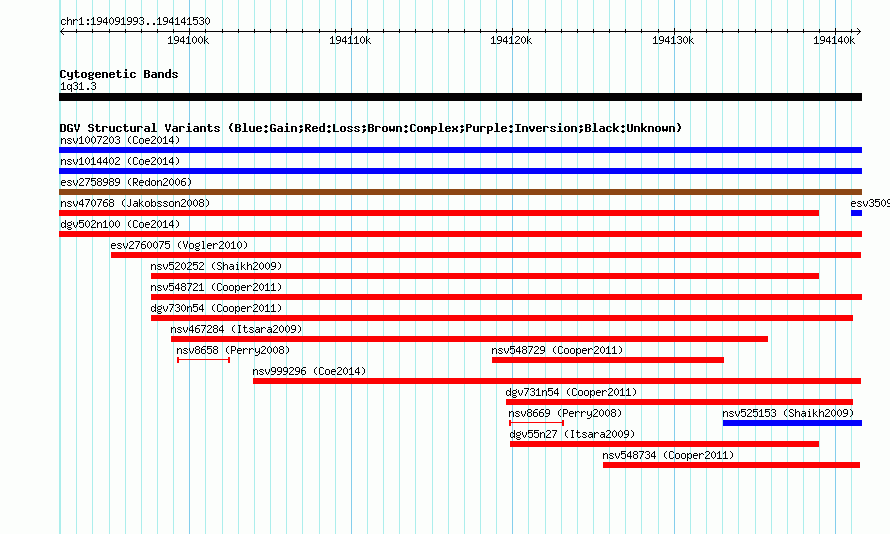890x534 pixels.
Task: Select the nsv467284 red loss bar
Action: pos(469,339)
